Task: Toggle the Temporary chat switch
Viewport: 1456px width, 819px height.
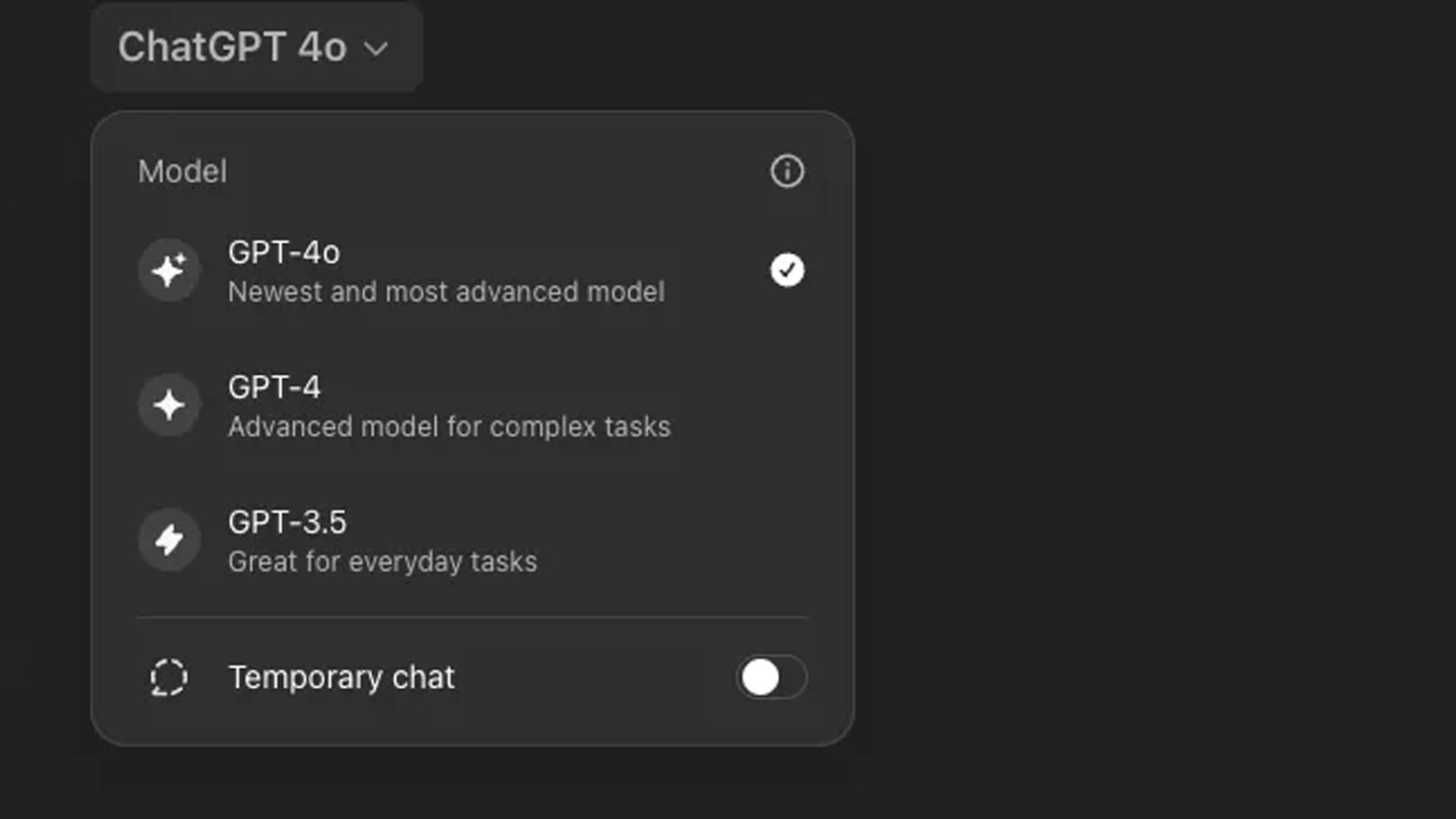Action: click(x=772, y=677)
